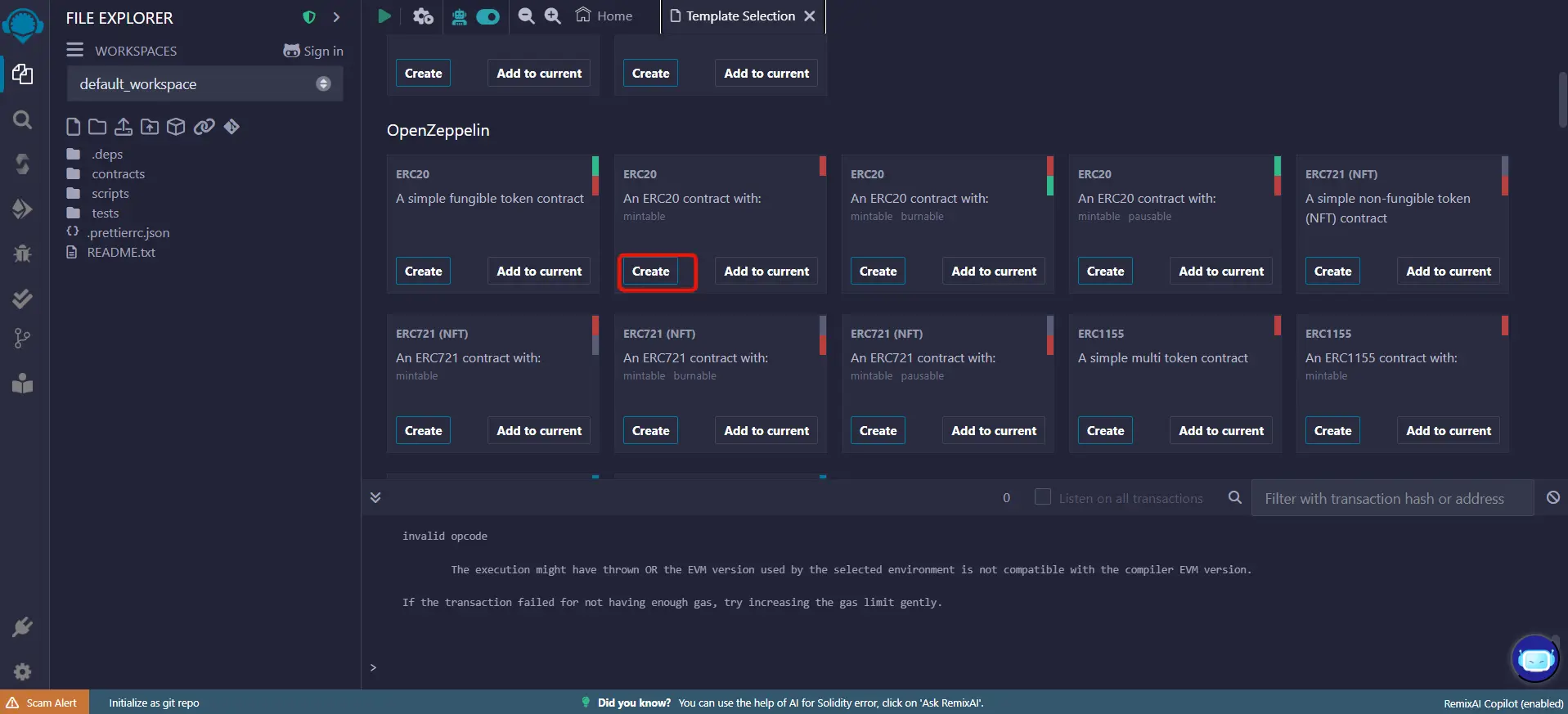The width and height of the screenshot is (1568, 714).
Task: Create the mintable-only ERC20 template
Action: [x=650, y=271]
